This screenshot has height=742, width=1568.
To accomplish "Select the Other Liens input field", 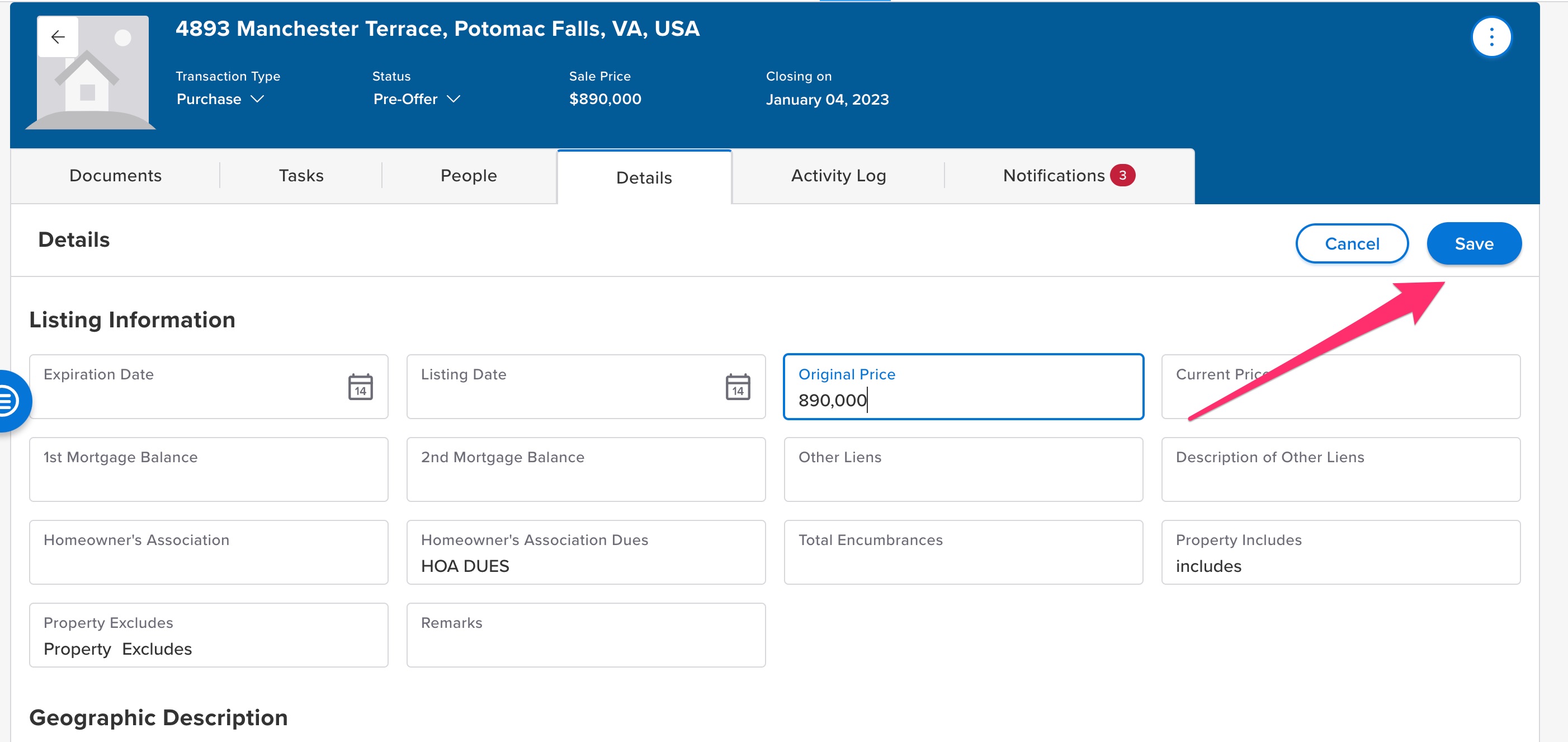I will 964,469.
